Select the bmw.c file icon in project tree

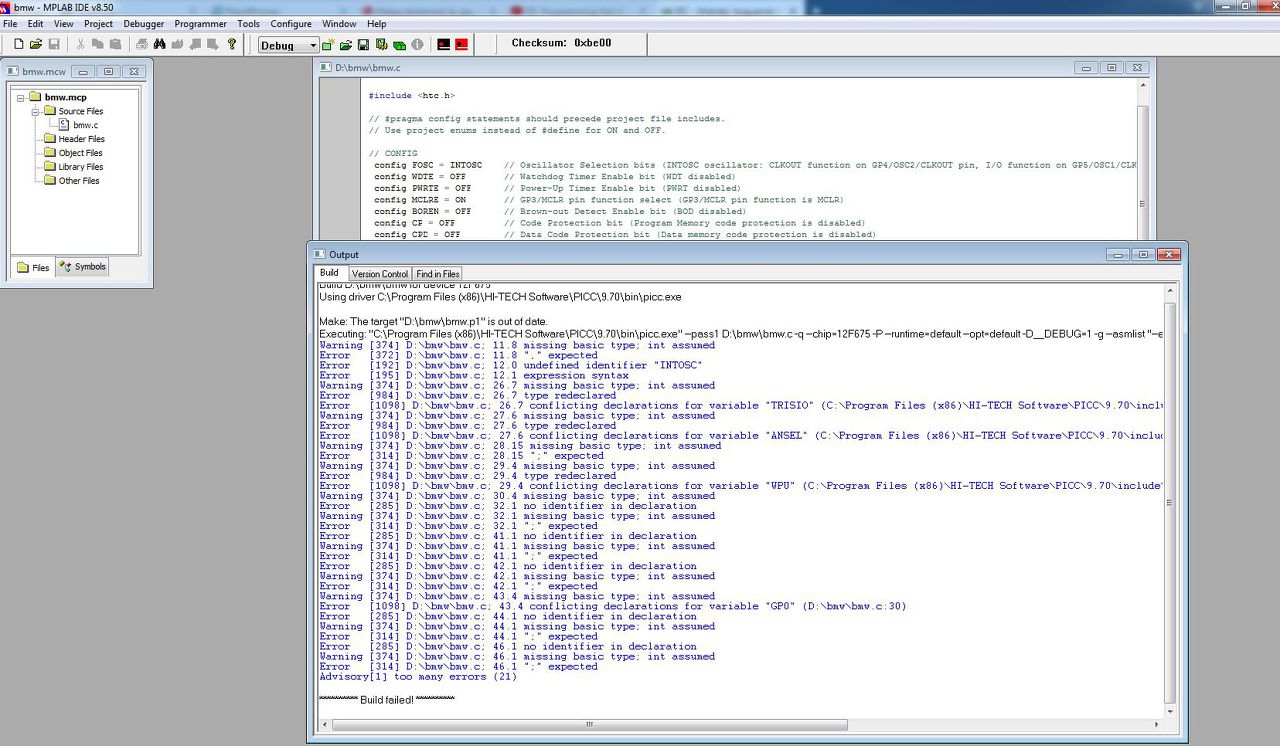65,125
